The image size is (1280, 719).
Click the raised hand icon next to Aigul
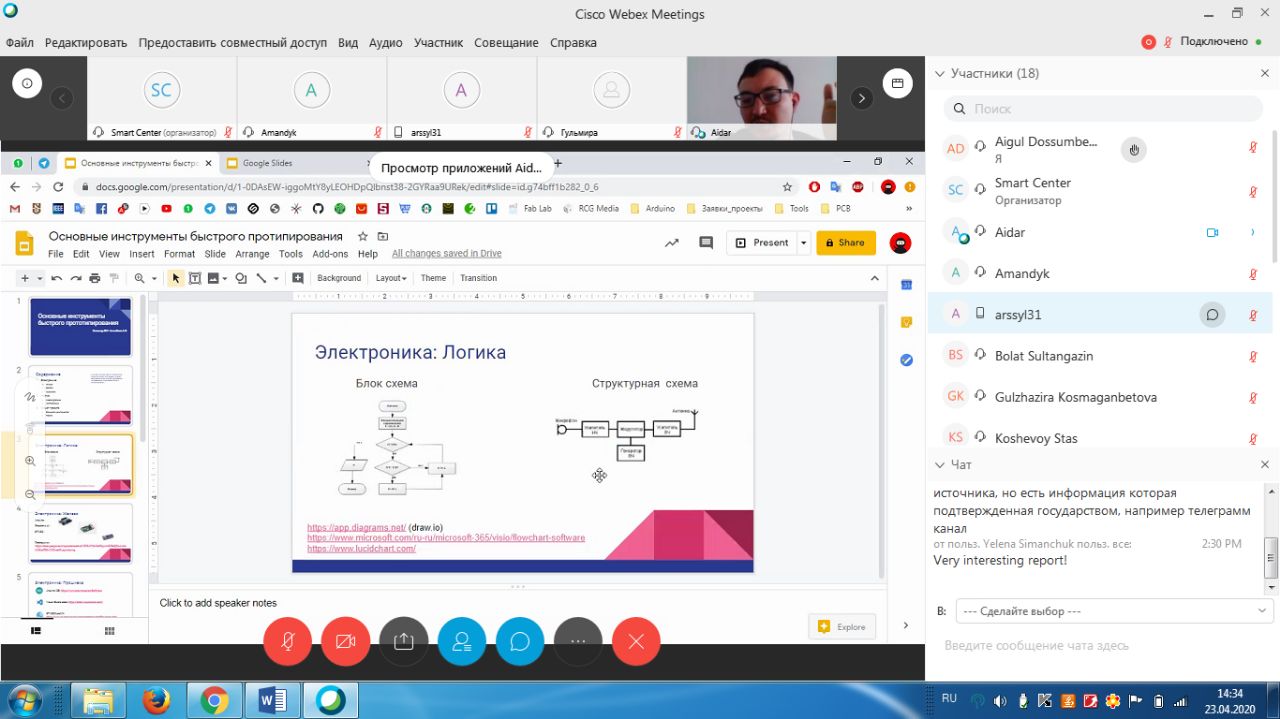click(1133, 150)
